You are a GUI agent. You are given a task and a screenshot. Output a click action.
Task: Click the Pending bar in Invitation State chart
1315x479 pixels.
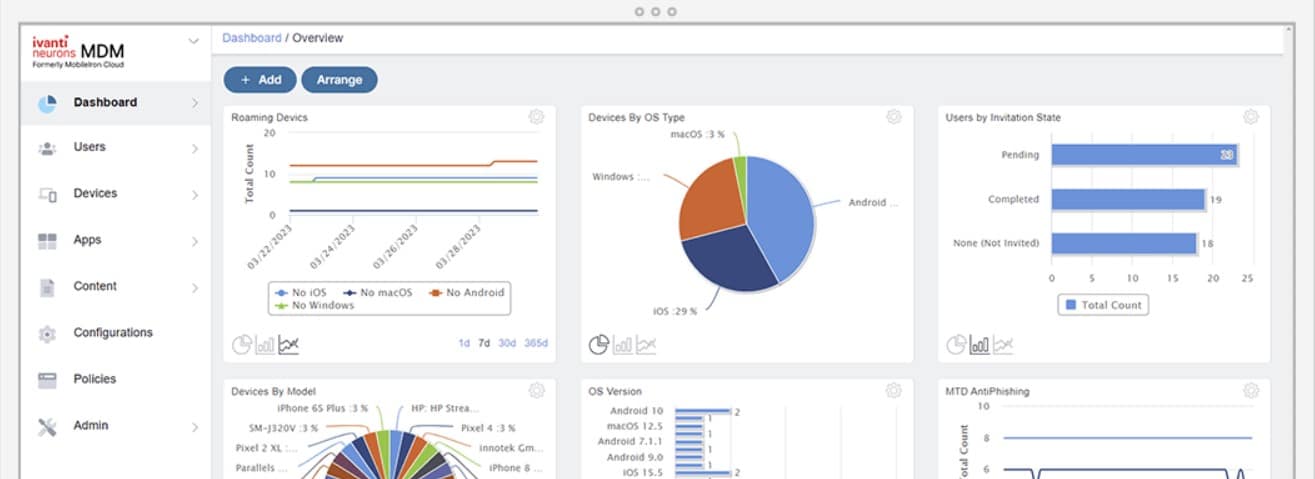pos(1145,155)
